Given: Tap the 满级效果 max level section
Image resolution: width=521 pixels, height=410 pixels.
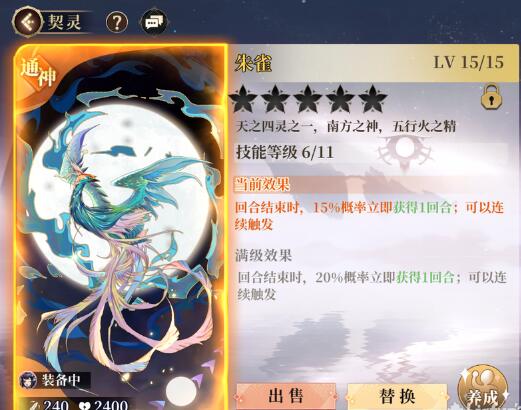Looking at the screenshot, I should tap(263, 256).
